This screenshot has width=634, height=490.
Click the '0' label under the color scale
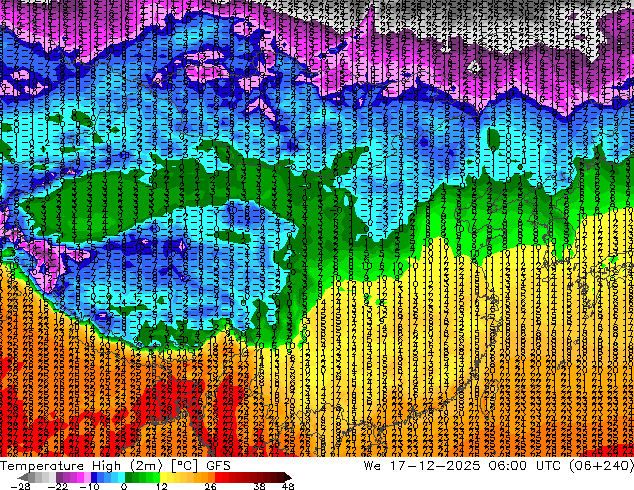pos(124,486)
